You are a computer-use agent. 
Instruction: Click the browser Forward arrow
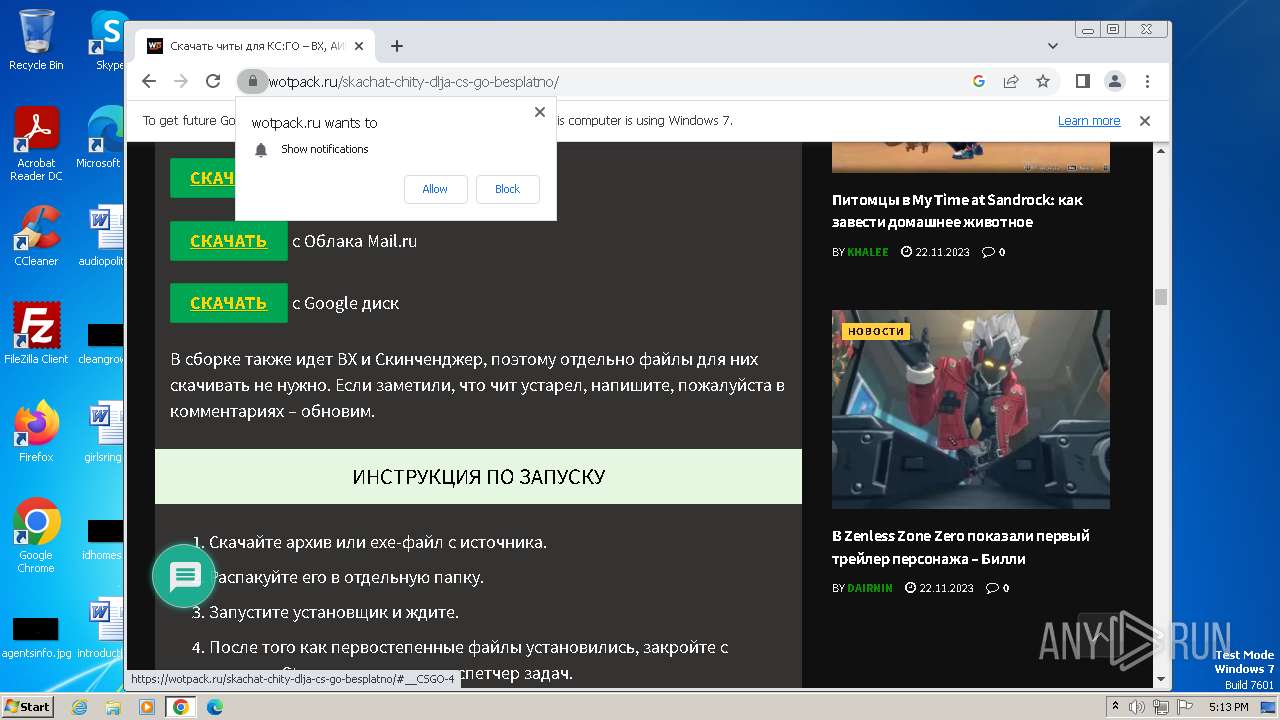[181, 81]
